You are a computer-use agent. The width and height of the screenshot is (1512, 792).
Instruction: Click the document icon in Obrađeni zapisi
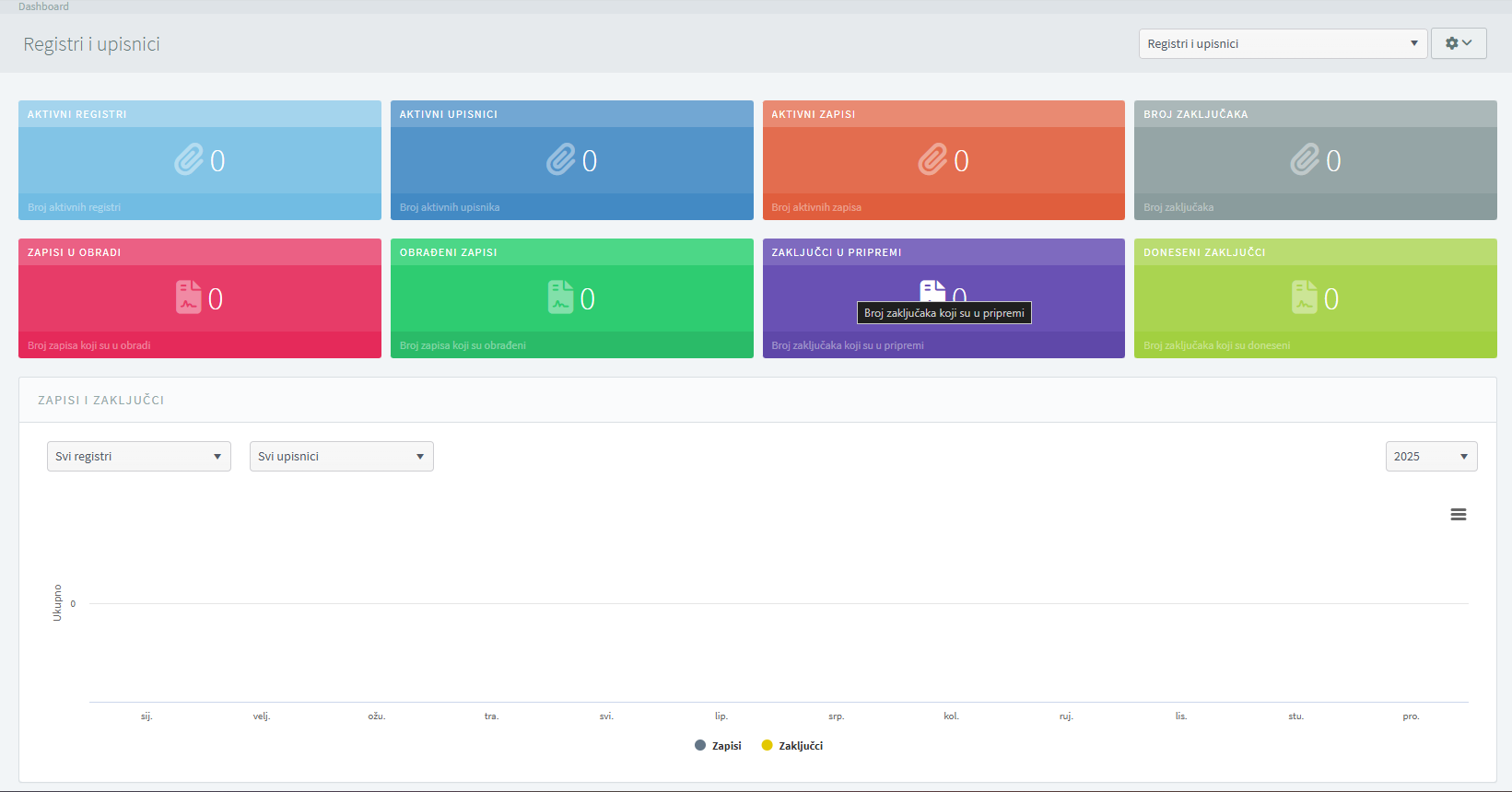pyautogui.click(x=561, y=297)
